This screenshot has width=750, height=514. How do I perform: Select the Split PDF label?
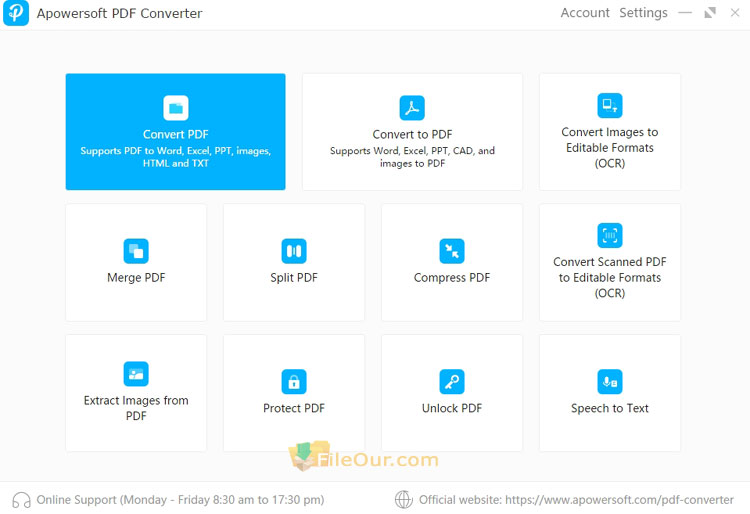(x=294, y=278)
